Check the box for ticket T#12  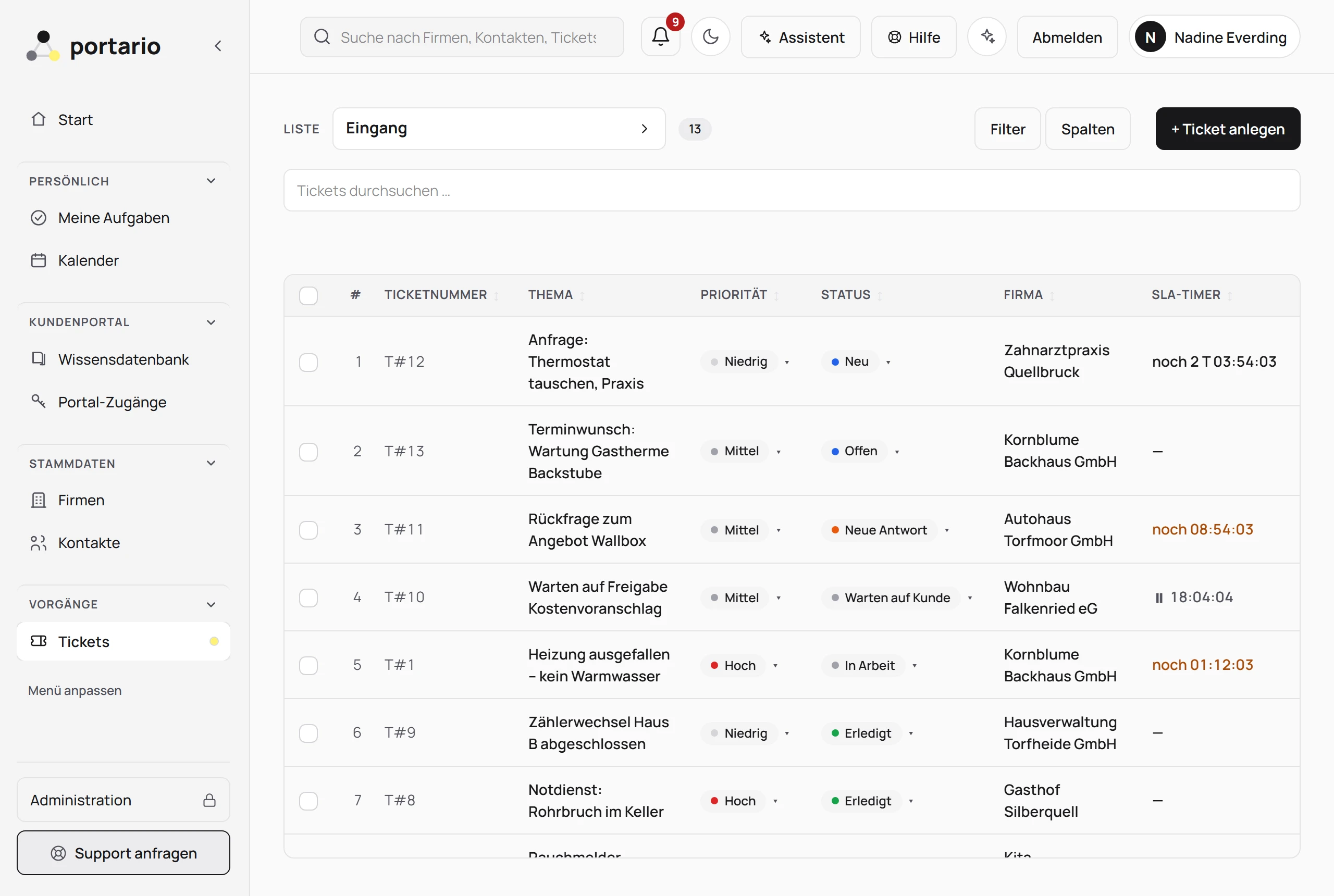pyautogui.click(x=308, y=362)
